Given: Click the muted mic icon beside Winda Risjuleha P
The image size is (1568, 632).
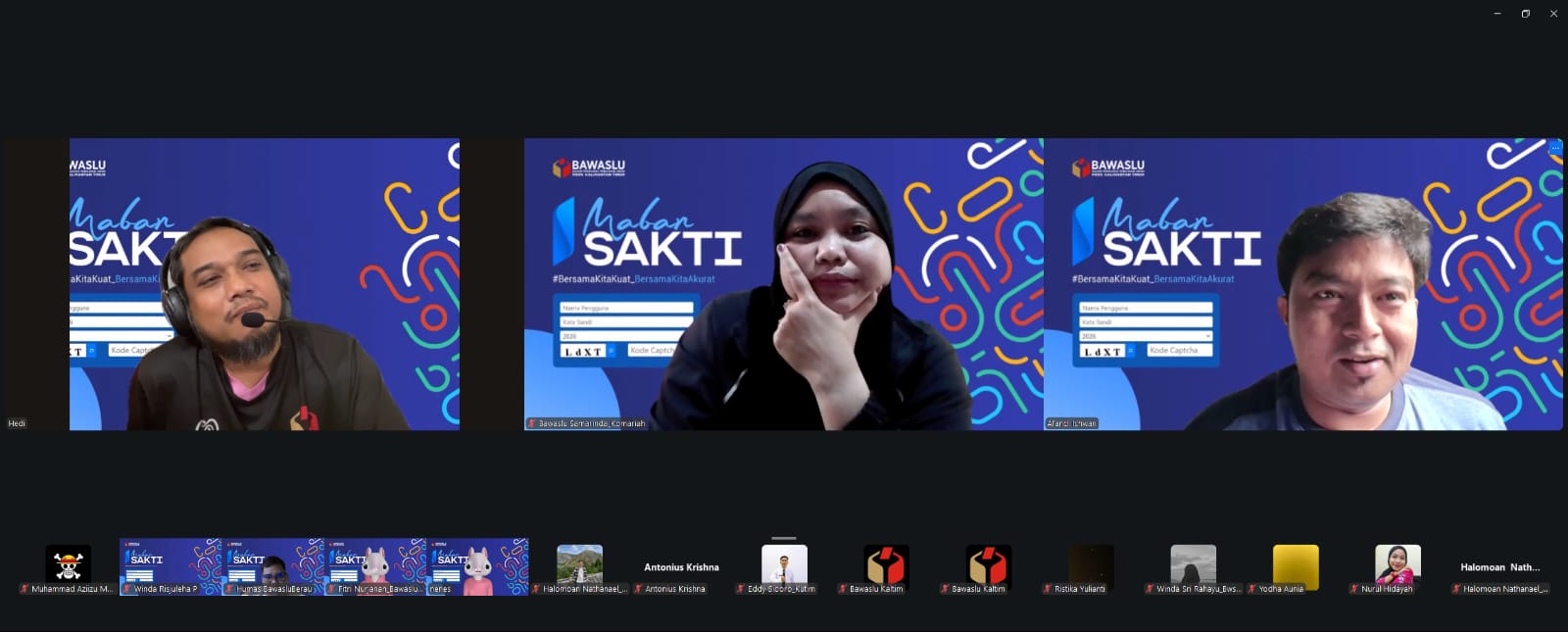Looking at the screenshot, I should pyautogui.click(x=127, y=589).
